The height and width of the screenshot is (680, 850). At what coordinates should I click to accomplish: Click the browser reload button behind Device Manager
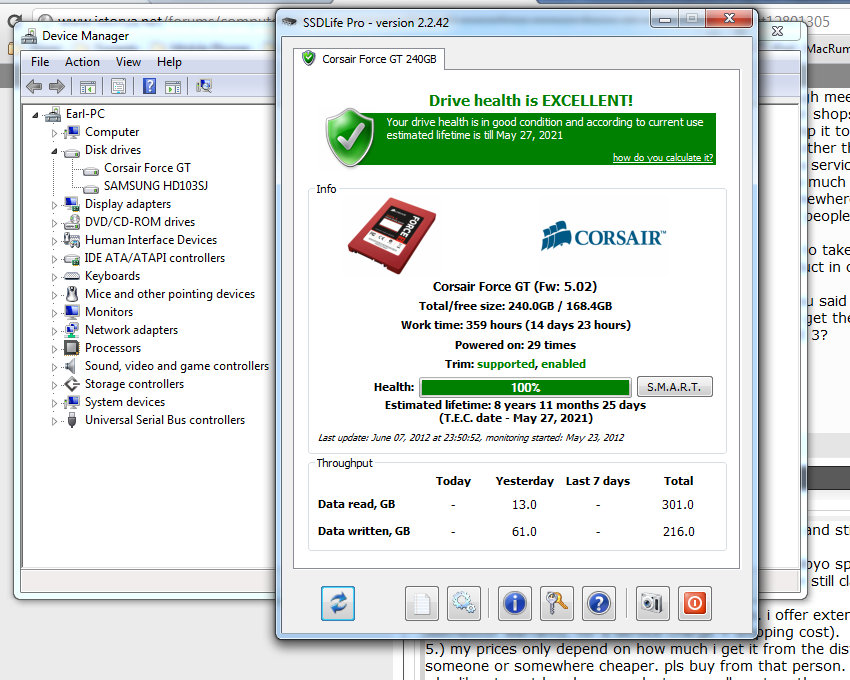(13, 21)
